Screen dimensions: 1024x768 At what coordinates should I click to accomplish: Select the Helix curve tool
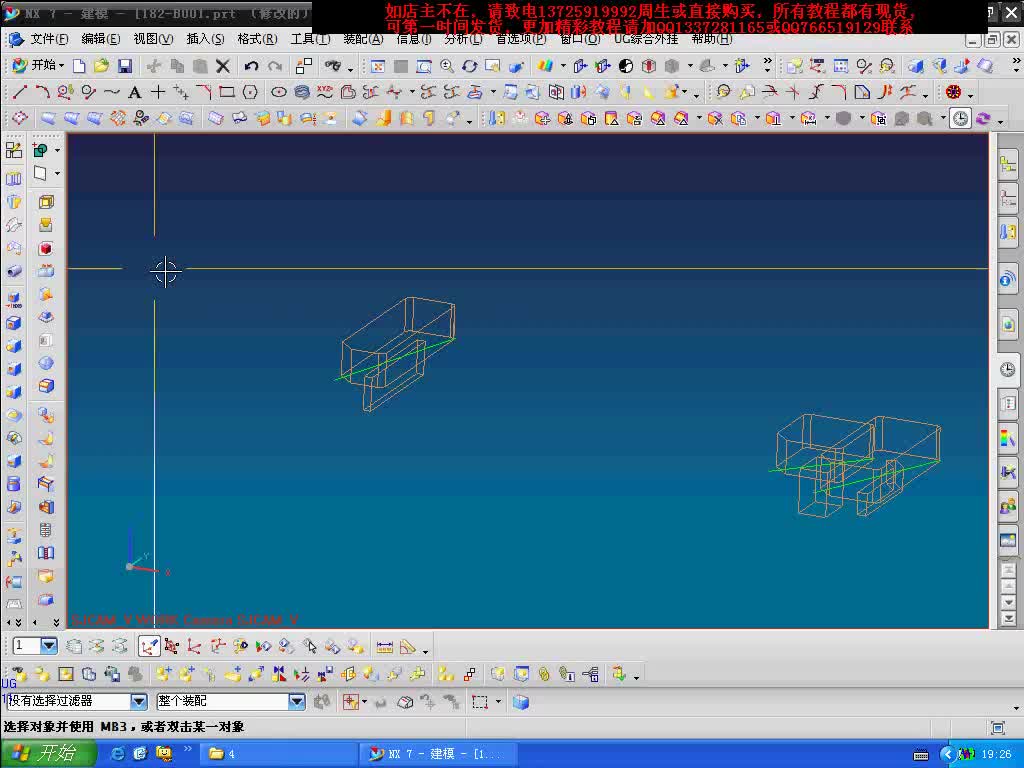tap(302, 92)
